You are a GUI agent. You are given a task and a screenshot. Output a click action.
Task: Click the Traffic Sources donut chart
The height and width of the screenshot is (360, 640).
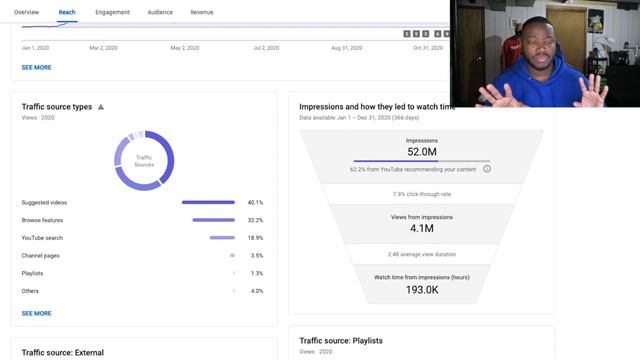(x=144, y=160)
